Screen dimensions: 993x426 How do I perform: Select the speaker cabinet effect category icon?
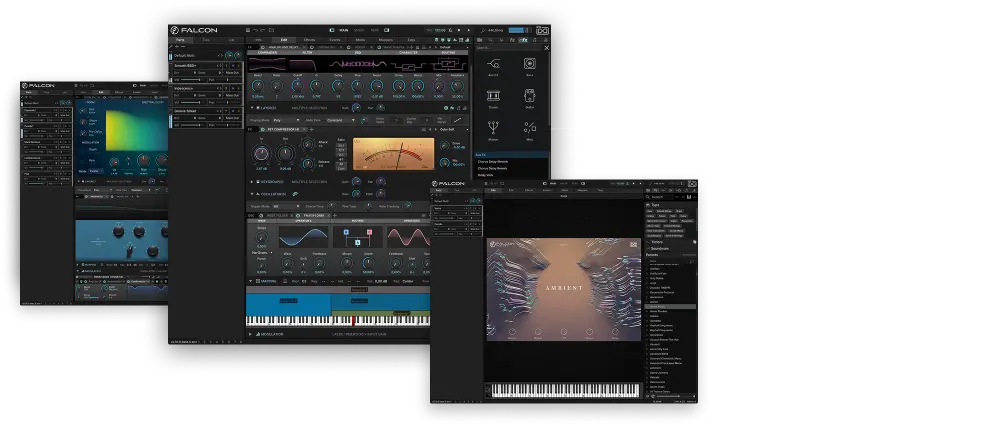pyautogui.click(x=530, y=63)
